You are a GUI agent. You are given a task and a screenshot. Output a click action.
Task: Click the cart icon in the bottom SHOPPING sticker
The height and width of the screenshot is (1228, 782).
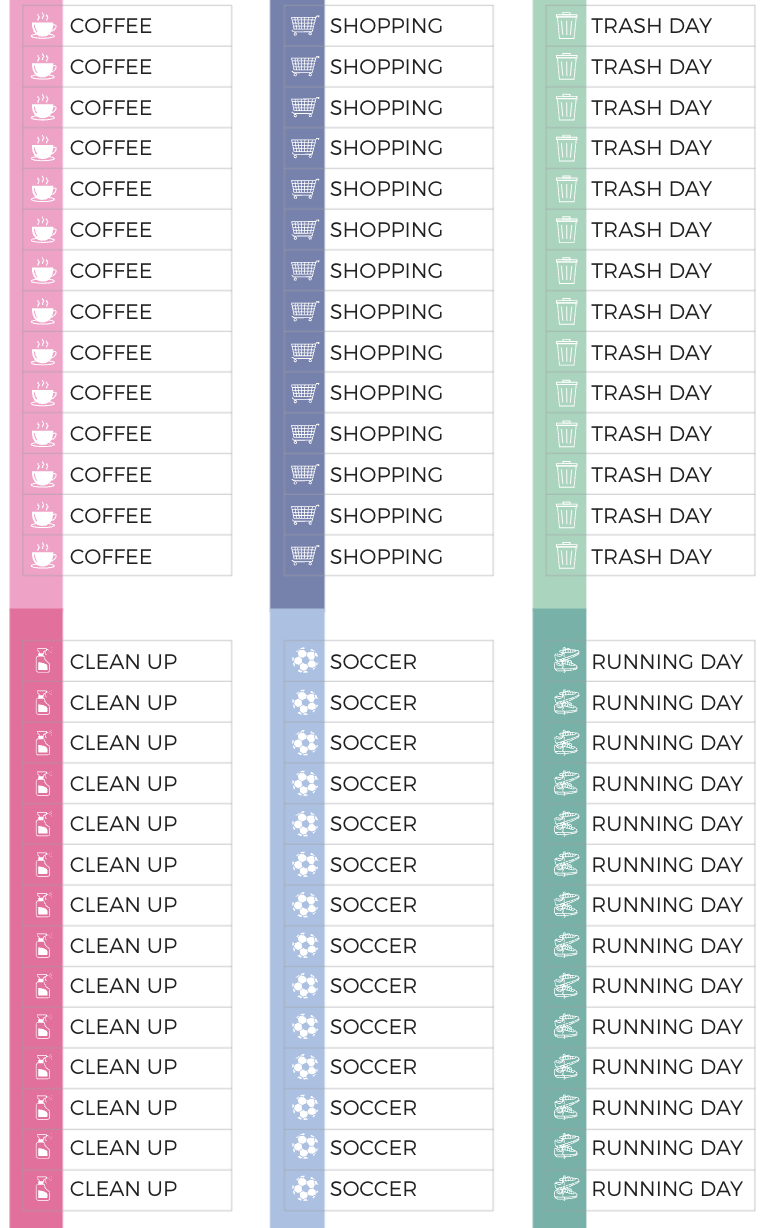(304, 556)
